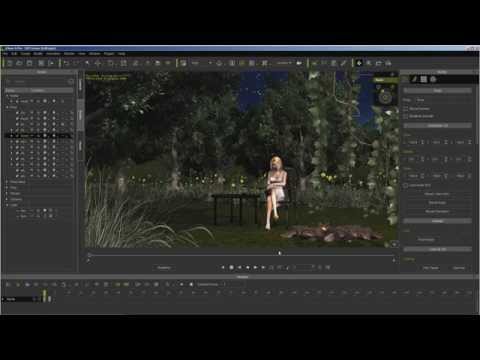
Task: Click the green keyframe marker in timeline
Action: (44, 296)
